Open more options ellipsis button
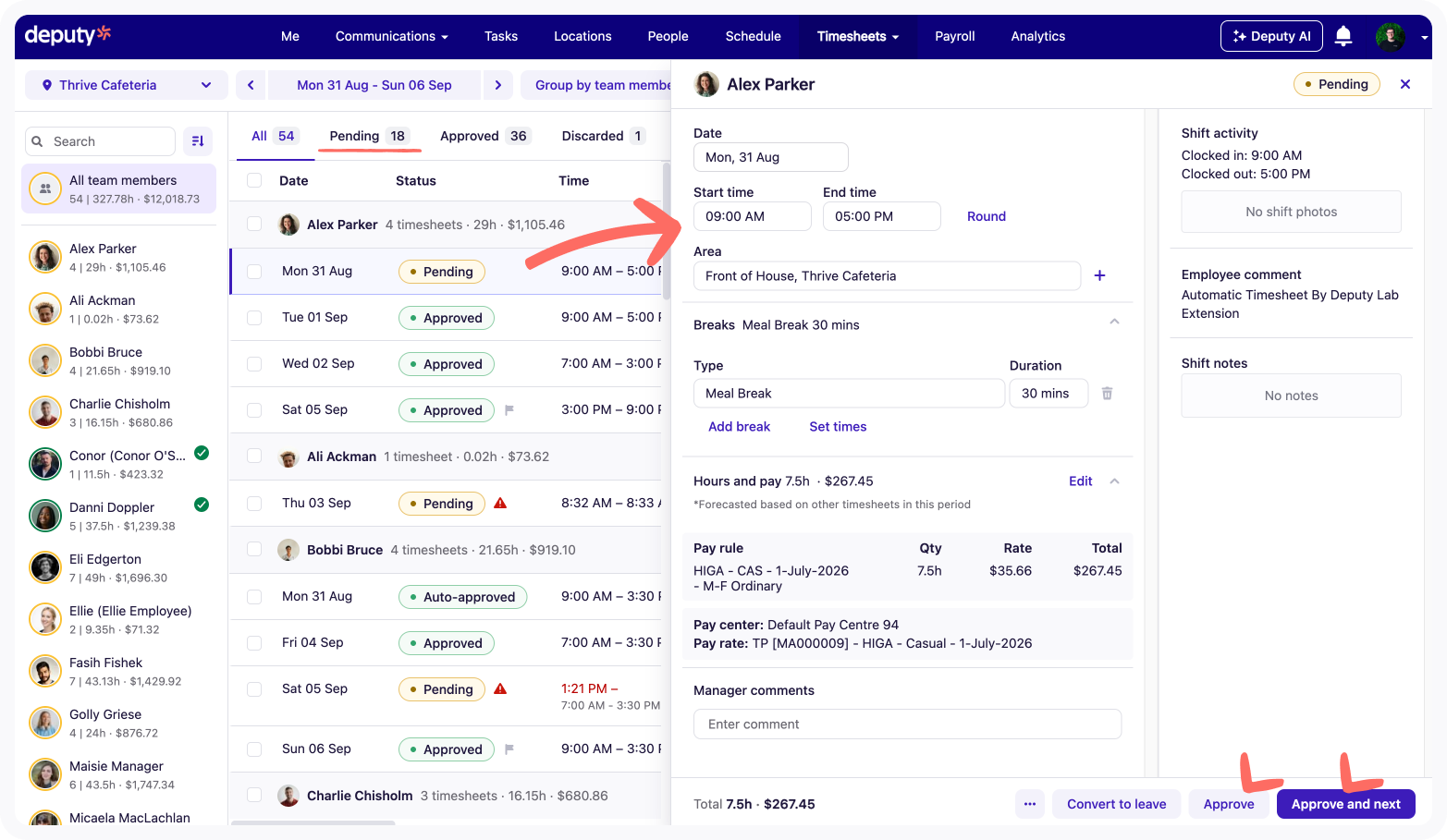 (1029, 804)
